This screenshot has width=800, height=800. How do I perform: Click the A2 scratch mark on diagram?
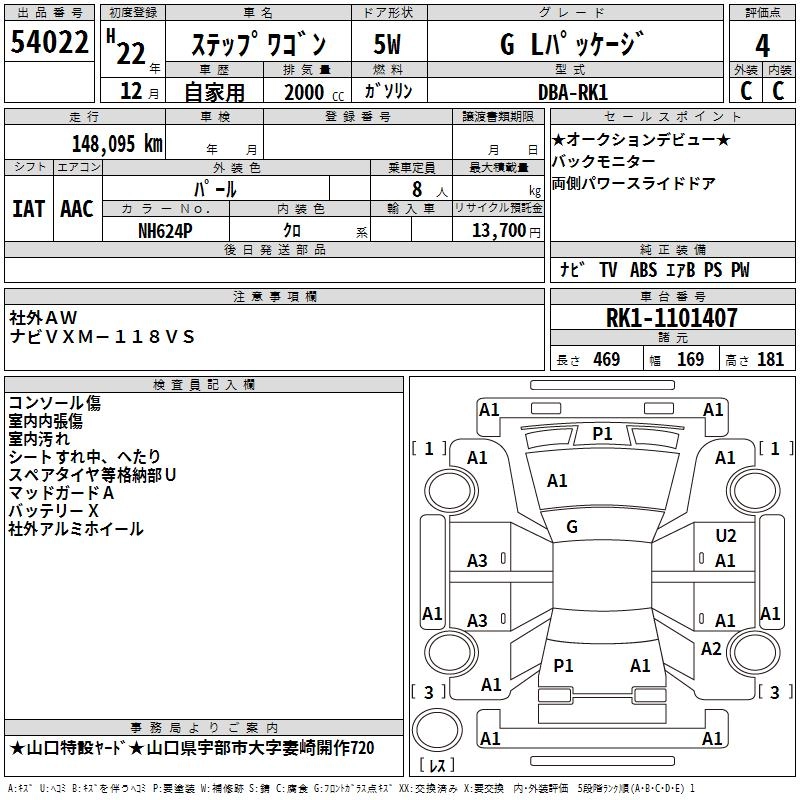(x=711, y=649)
